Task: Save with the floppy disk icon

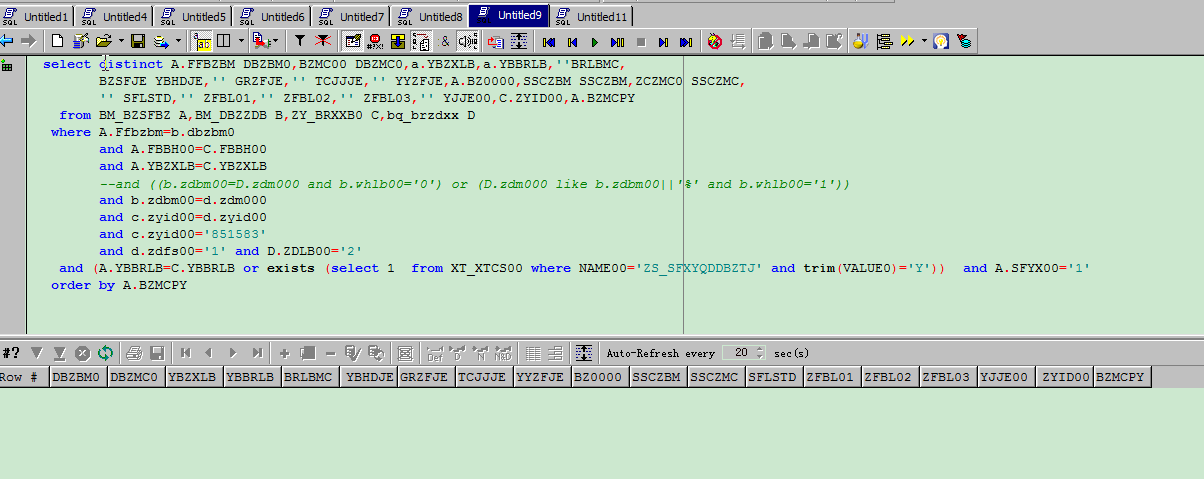Action: point(138,41)
